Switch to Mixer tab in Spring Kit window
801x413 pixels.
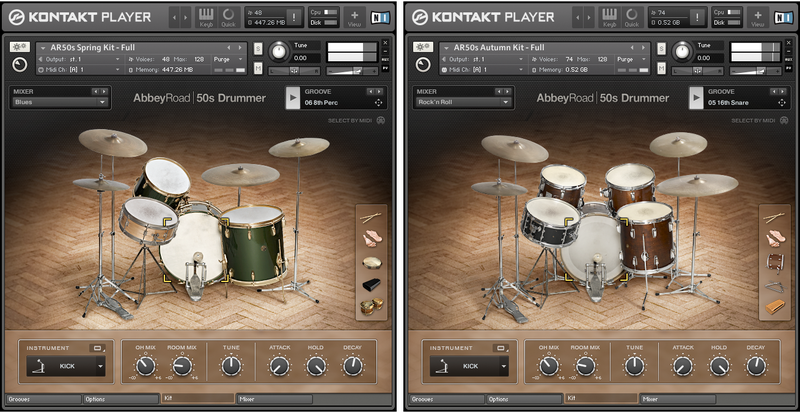(275, 399)
